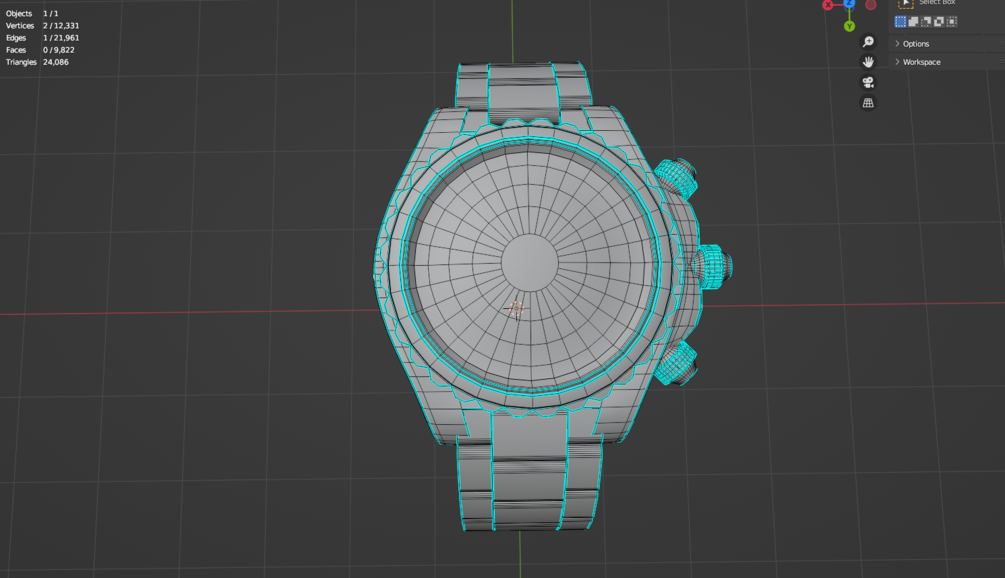Click the upper bracelet links

tap(522, 92)
